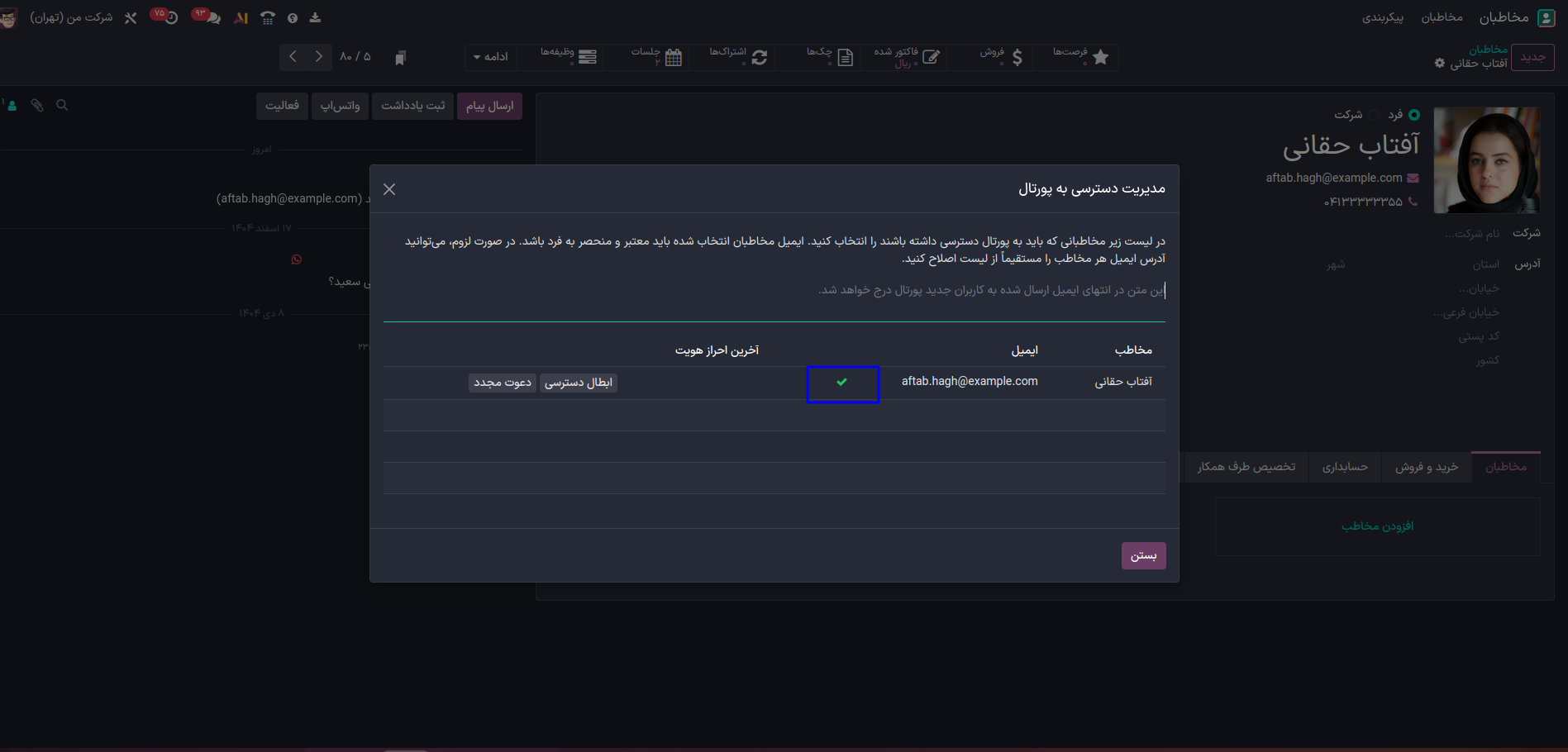This screenshot has height=752, width=1568.
Task: Click the بستن button in the dialog
Action: pos(1143,555)
